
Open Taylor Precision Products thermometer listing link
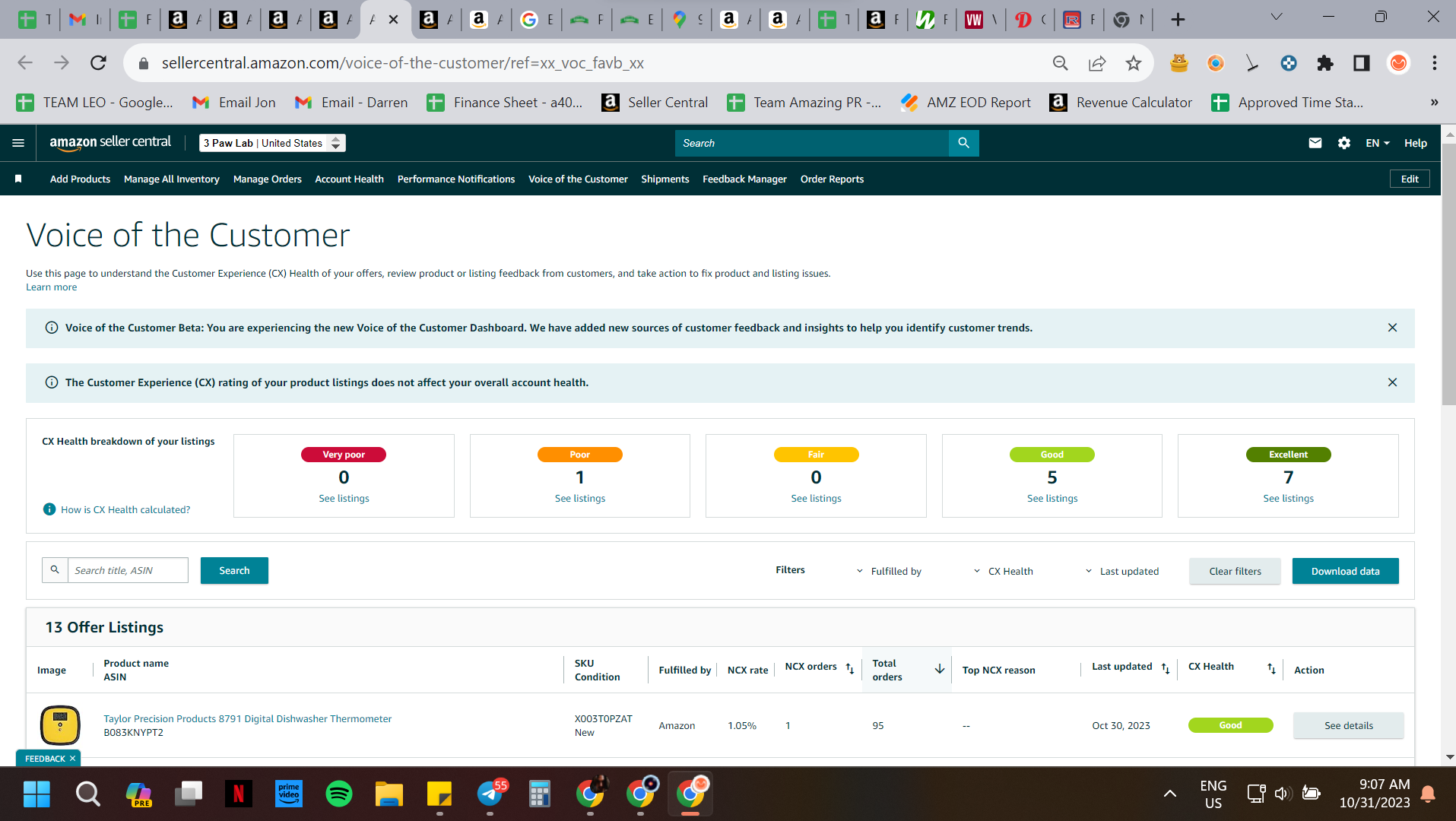[248, 718]
